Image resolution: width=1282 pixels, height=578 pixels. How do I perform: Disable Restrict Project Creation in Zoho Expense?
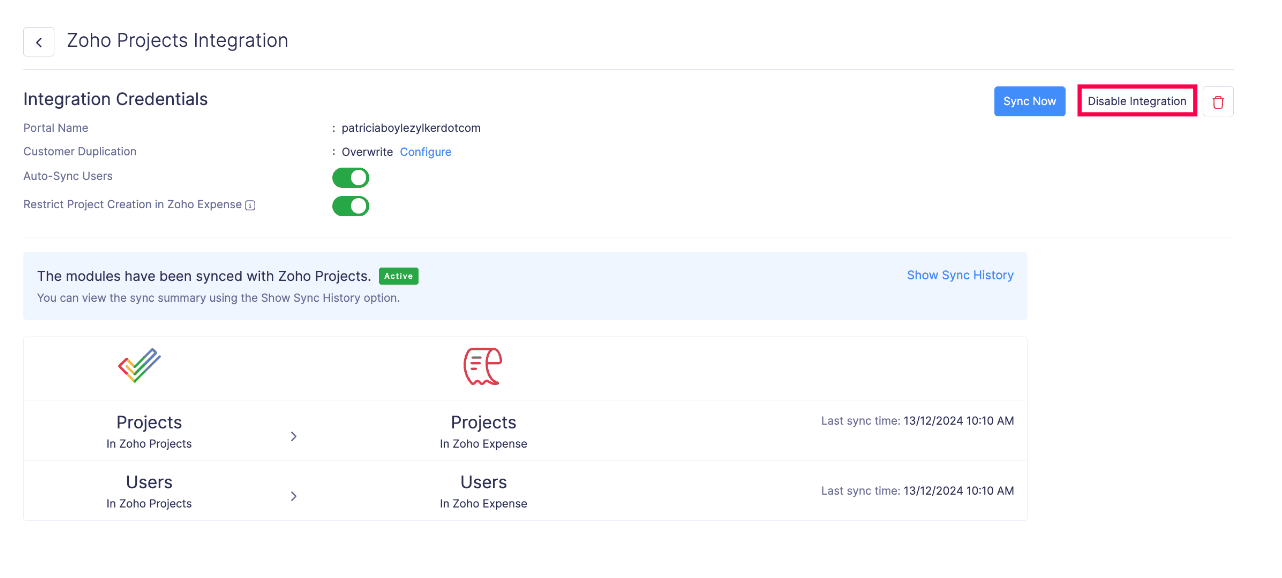(350, 205)
